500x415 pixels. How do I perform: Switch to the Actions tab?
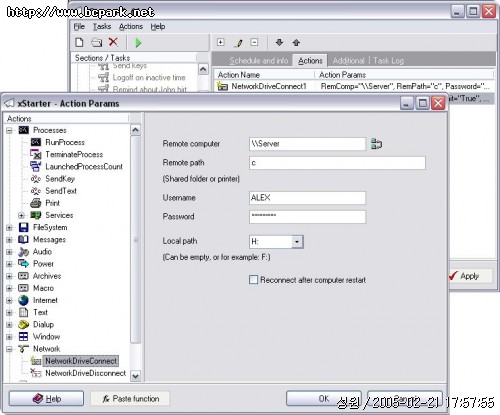coord(310,61)
